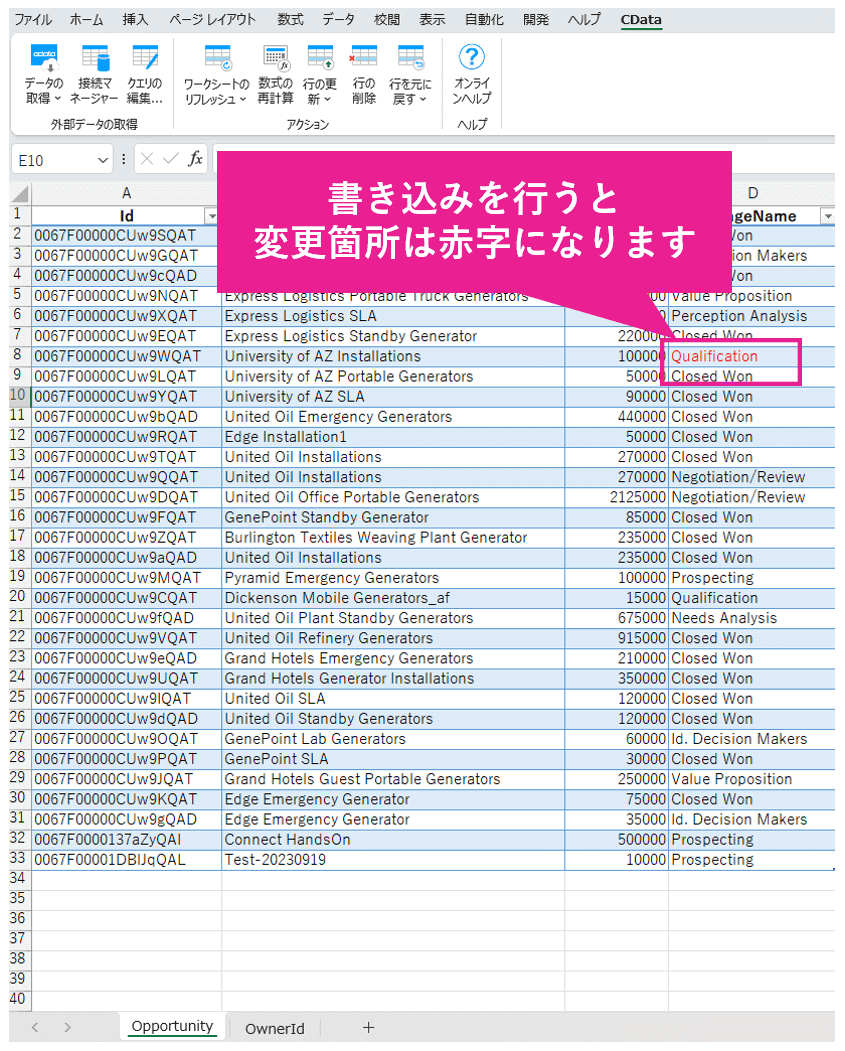Screen dimensions: 845x1051
Task: Switch to the 自動化 ribbon tab
Action: pos(484,19)
